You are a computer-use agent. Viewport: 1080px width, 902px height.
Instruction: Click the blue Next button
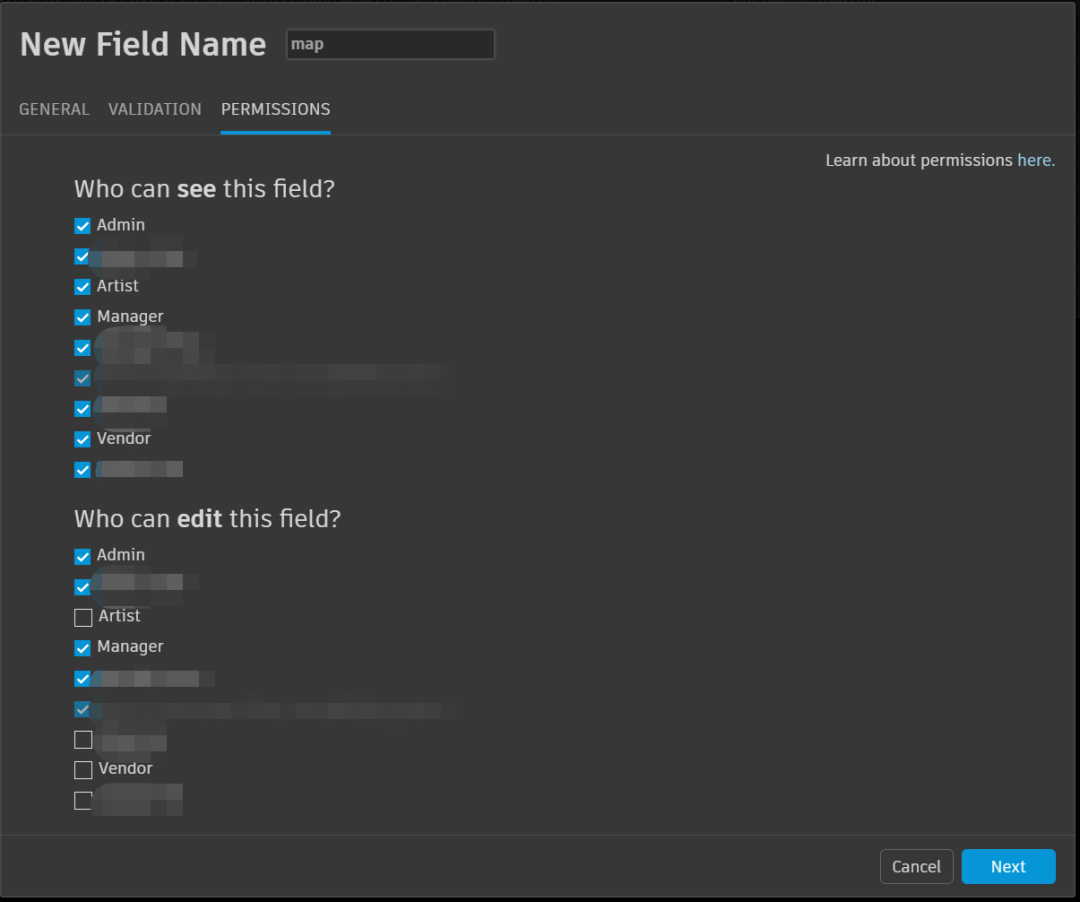tap(1008, 867)
